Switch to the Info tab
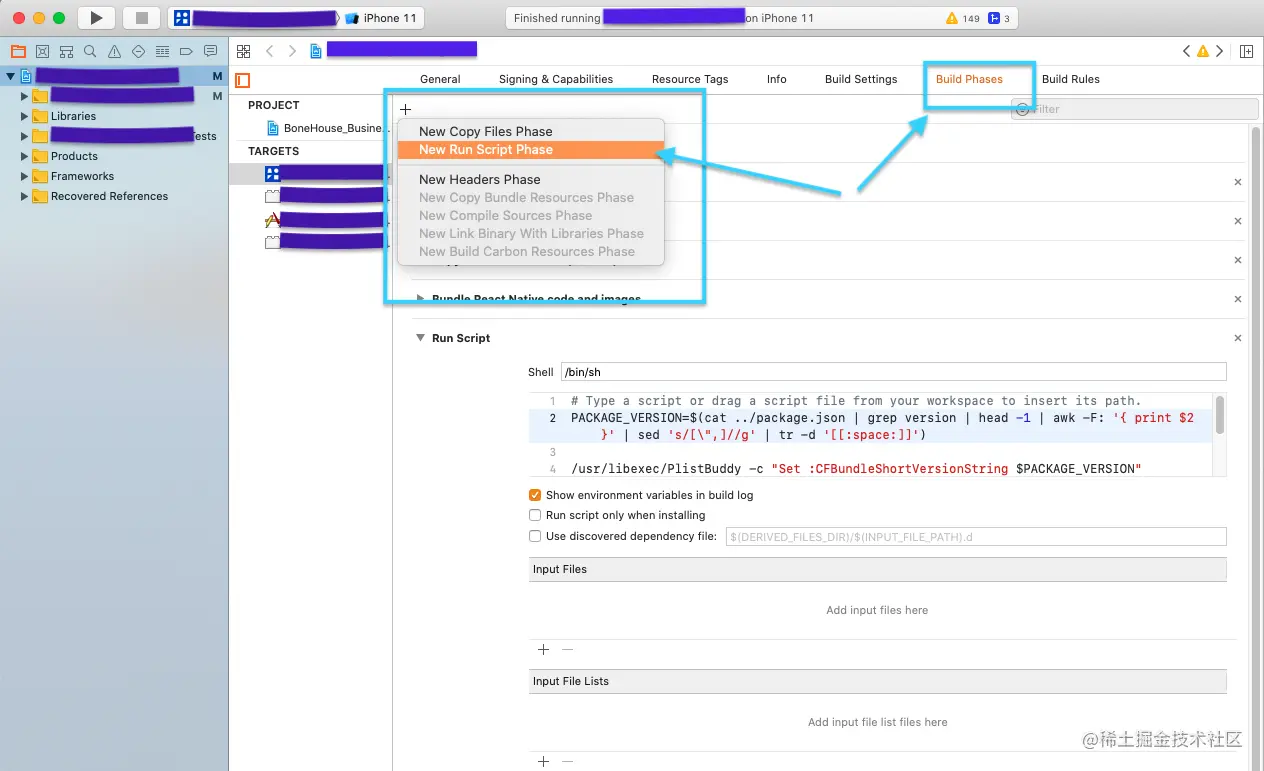Image resolution: width=1264 pixels, height=771 pixels. [777, 79]
